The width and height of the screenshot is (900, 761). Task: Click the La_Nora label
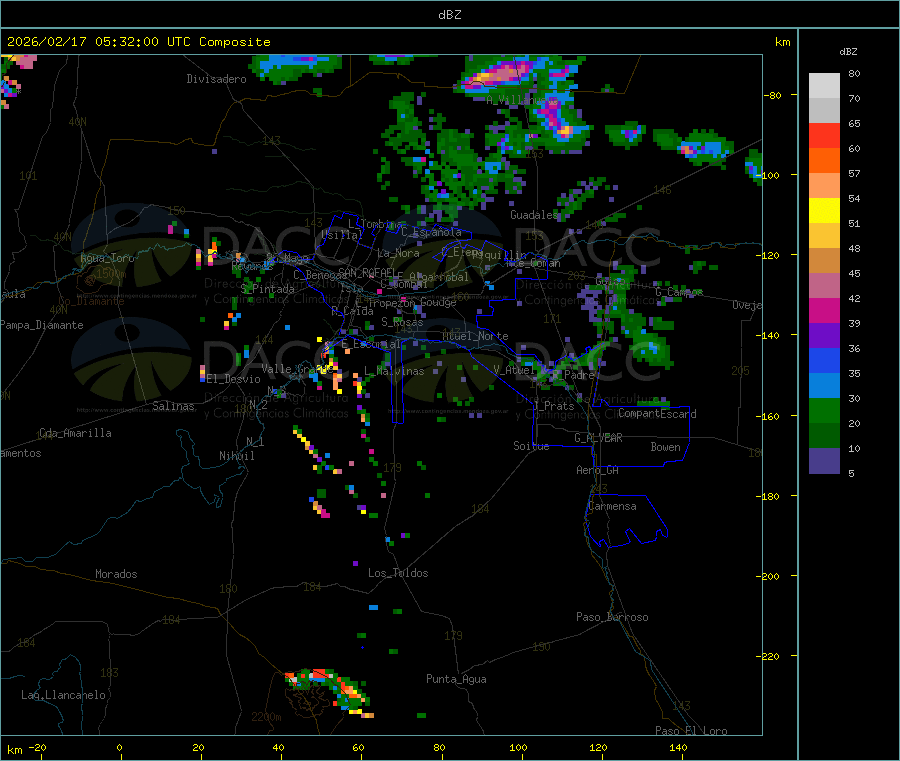(x=398, y=253)
